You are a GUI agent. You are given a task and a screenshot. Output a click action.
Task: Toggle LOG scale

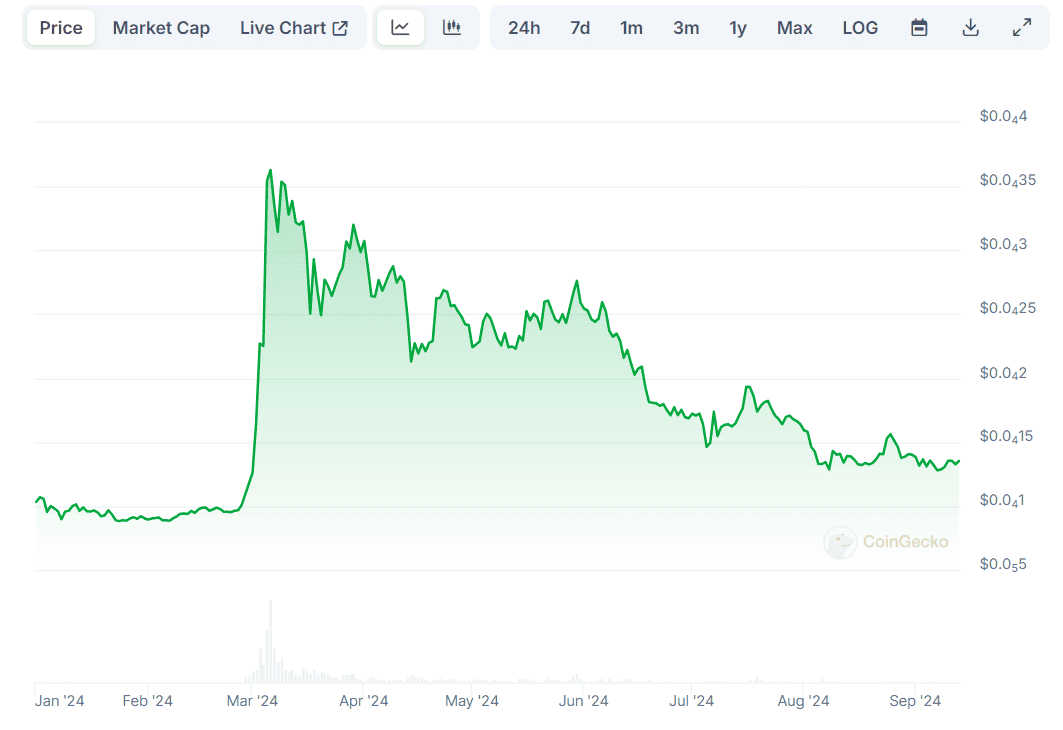click(x=860, y=28)
